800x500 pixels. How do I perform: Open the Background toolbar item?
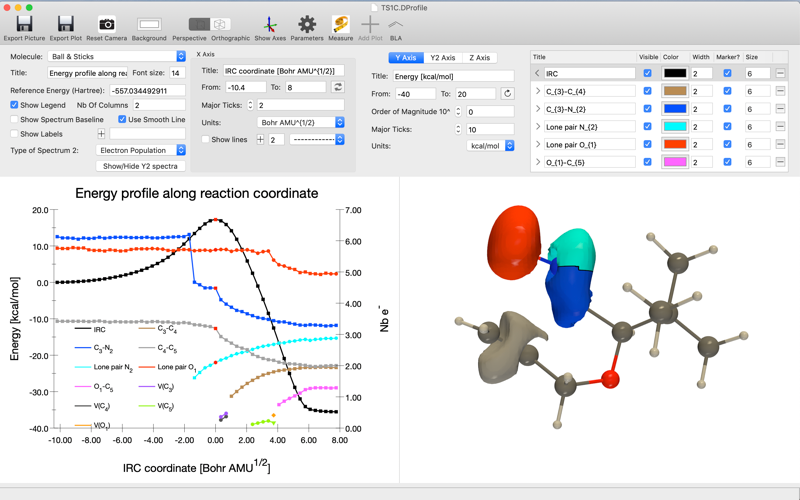[x=149, y=24]
